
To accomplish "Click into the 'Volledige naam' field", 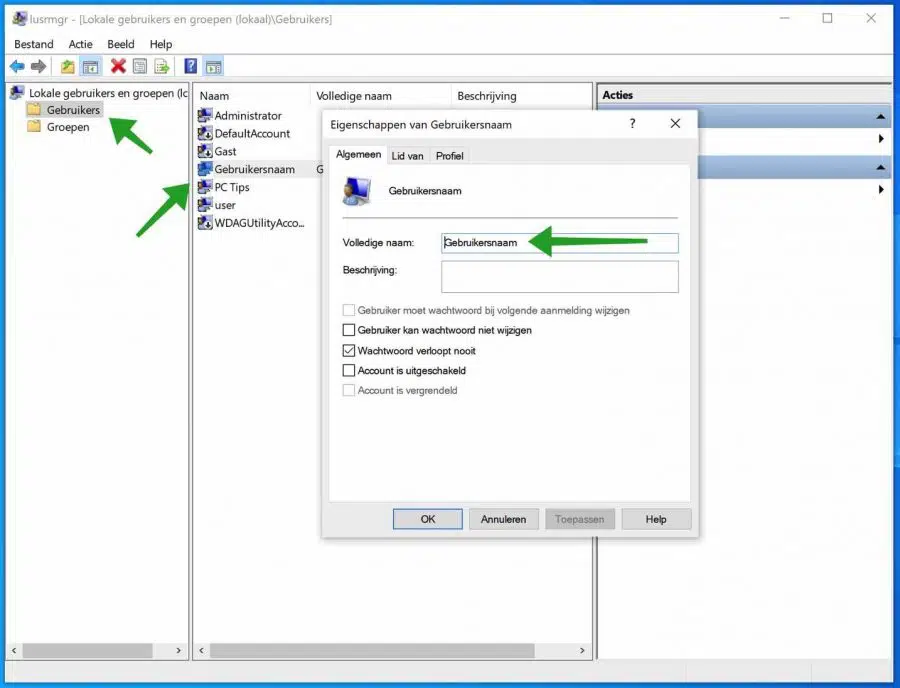I will 560,243.
